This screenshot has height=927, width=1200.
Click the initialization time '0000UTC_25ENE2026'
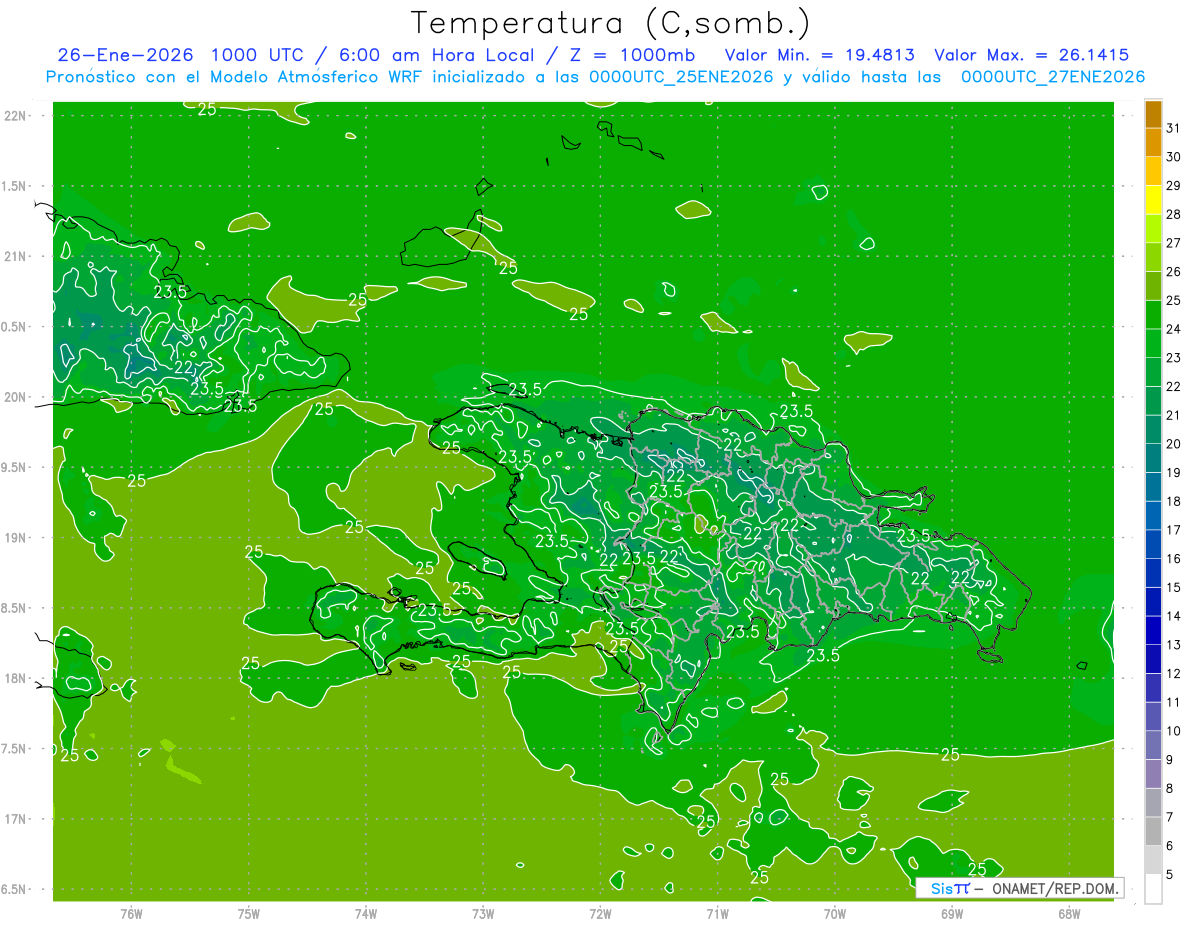click(x=681, y=77)
